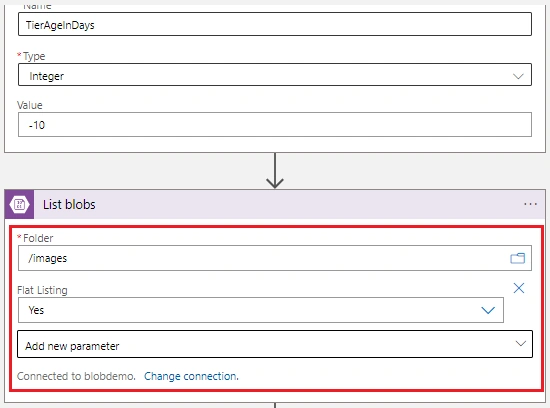Click the Connected to blobdemo text

(x=76, y=376)
